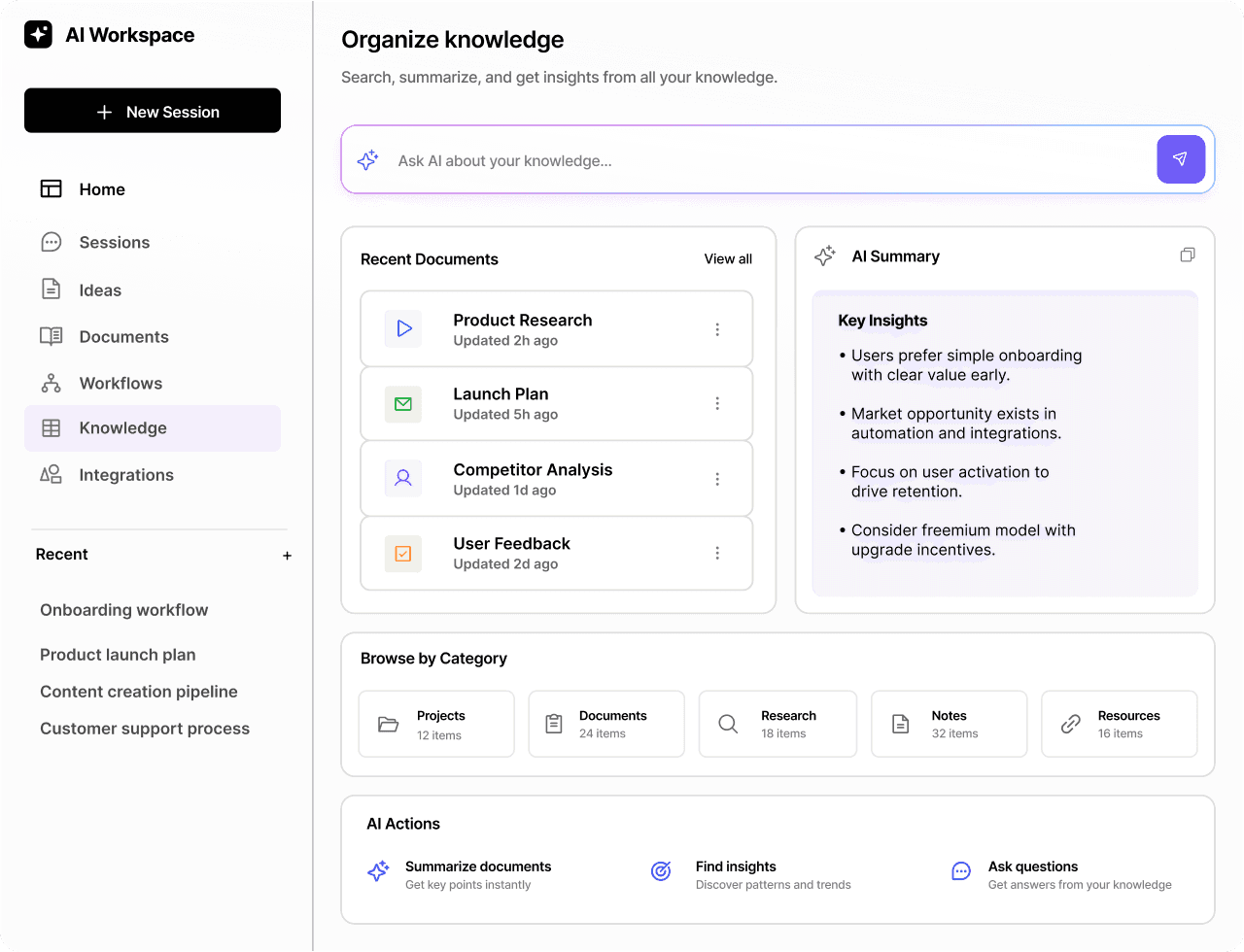
Task: Open Integrations in the sidebar
Action: click(x=153, y=475)
